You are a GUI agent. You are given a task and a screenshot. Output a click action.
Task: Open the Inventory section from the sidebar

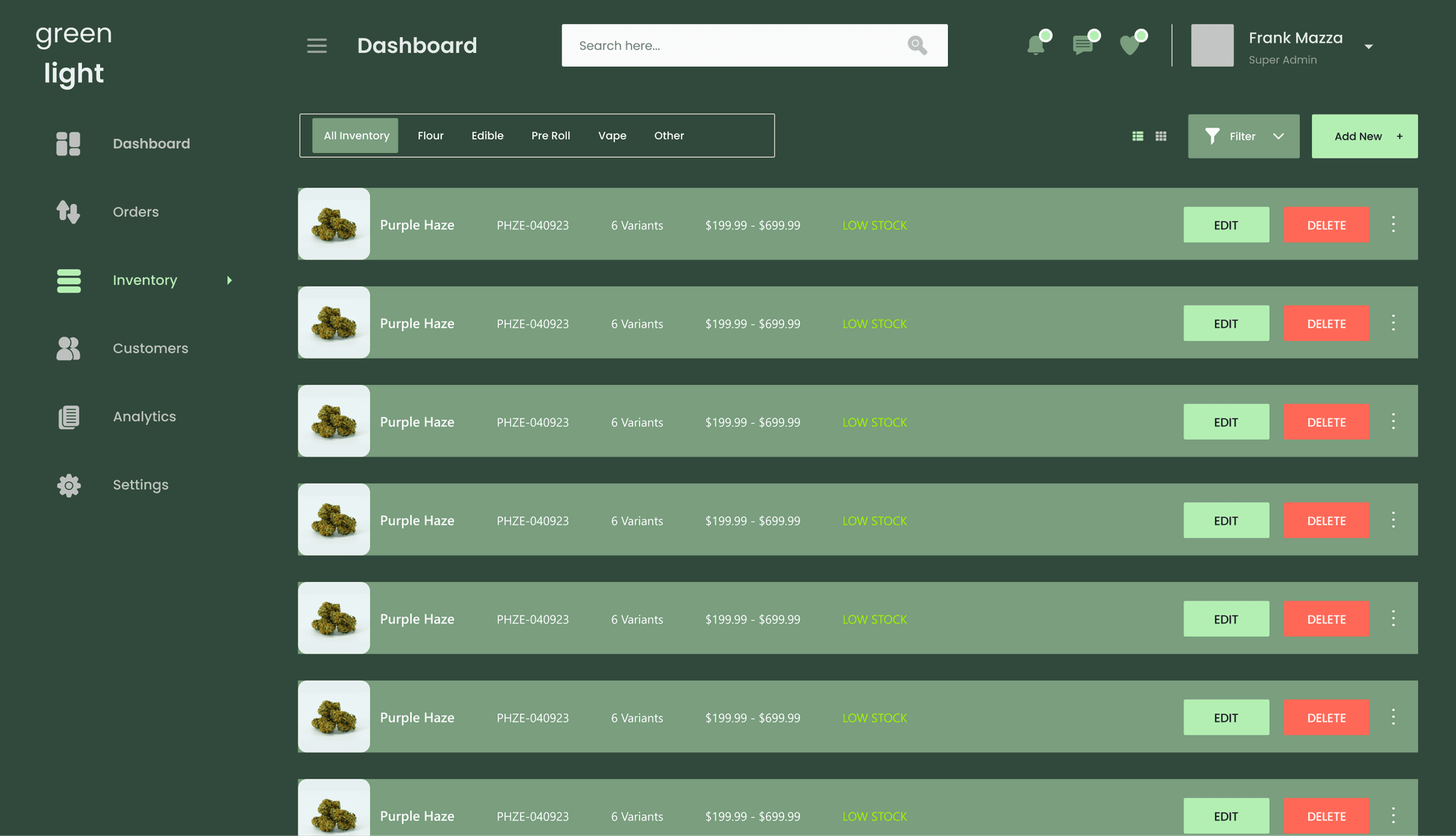tap(67, 280)
